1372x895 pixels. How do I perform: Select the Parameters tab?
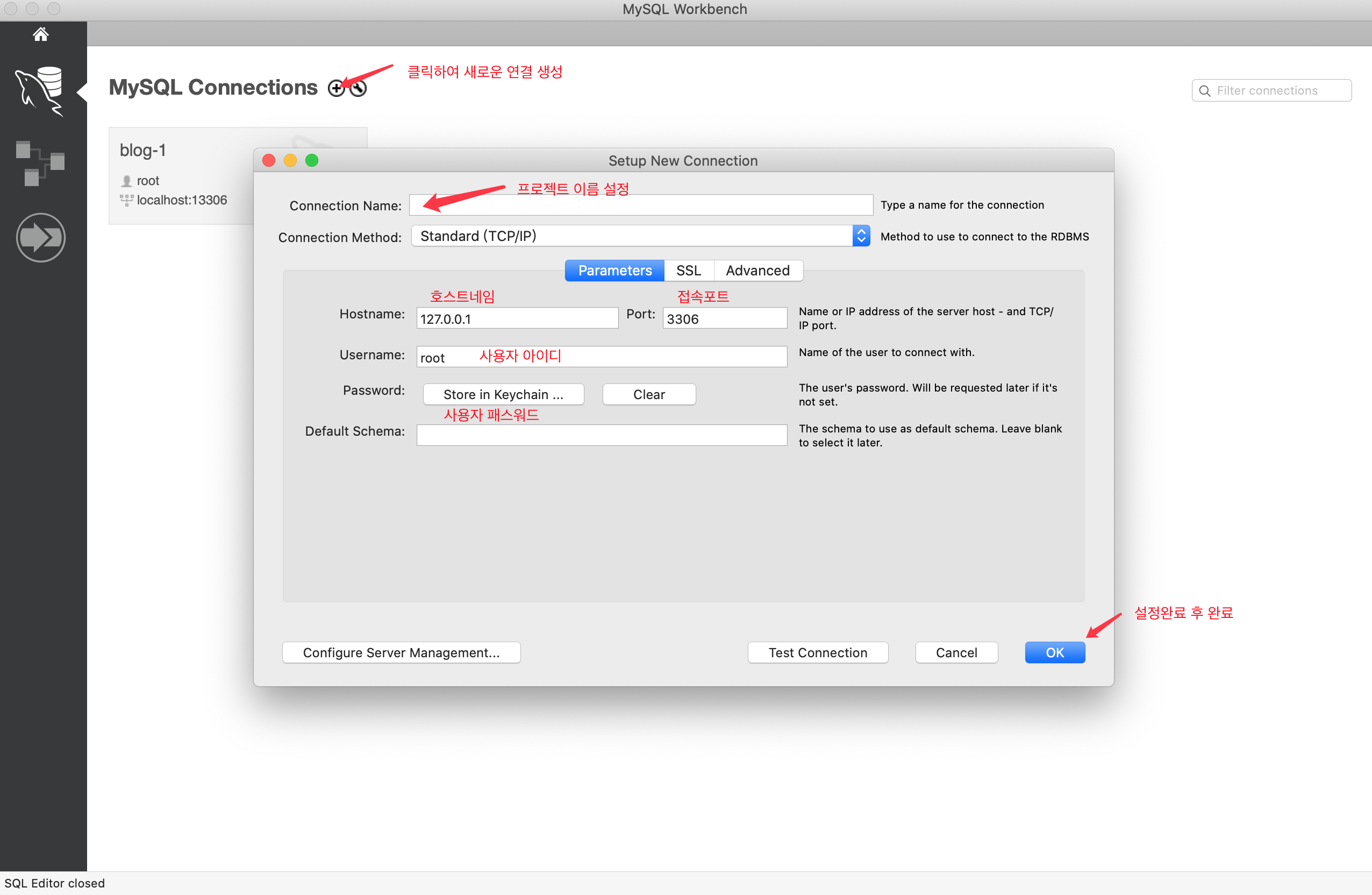click(x=614, y=271)
